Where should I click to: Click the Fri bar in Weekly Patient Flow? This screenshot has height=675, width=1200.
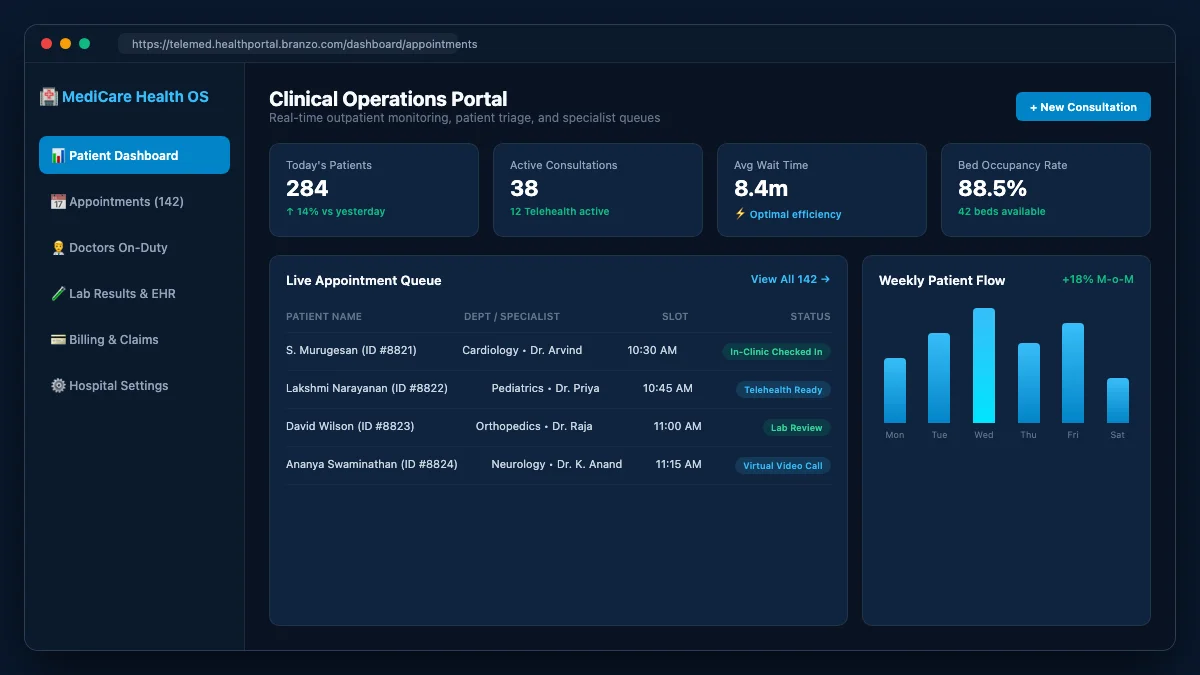point(1073,373)
